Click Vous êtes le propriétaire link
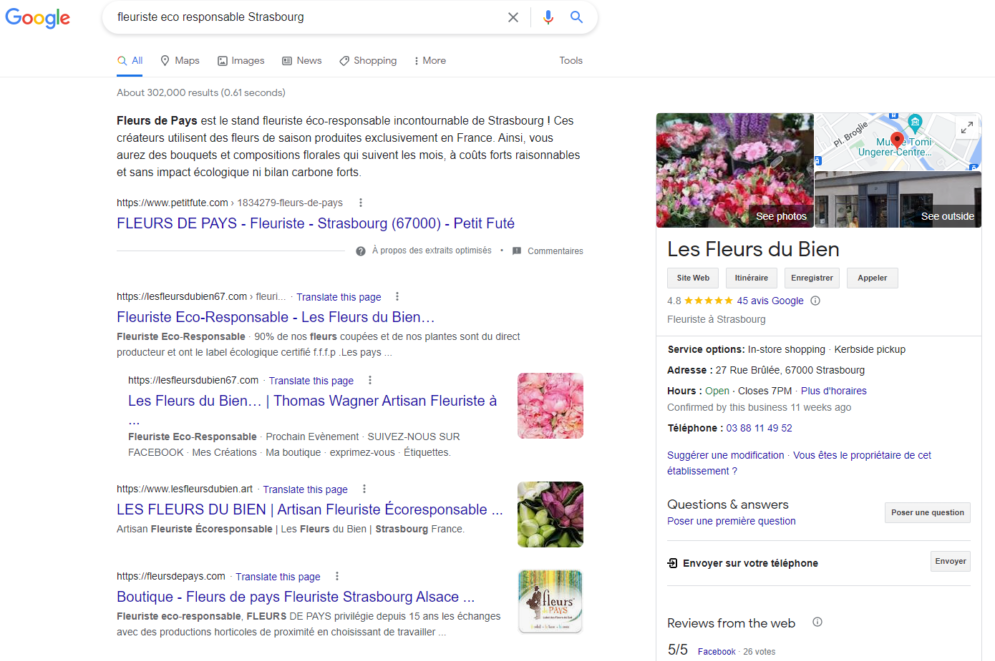 coord(862,455)
